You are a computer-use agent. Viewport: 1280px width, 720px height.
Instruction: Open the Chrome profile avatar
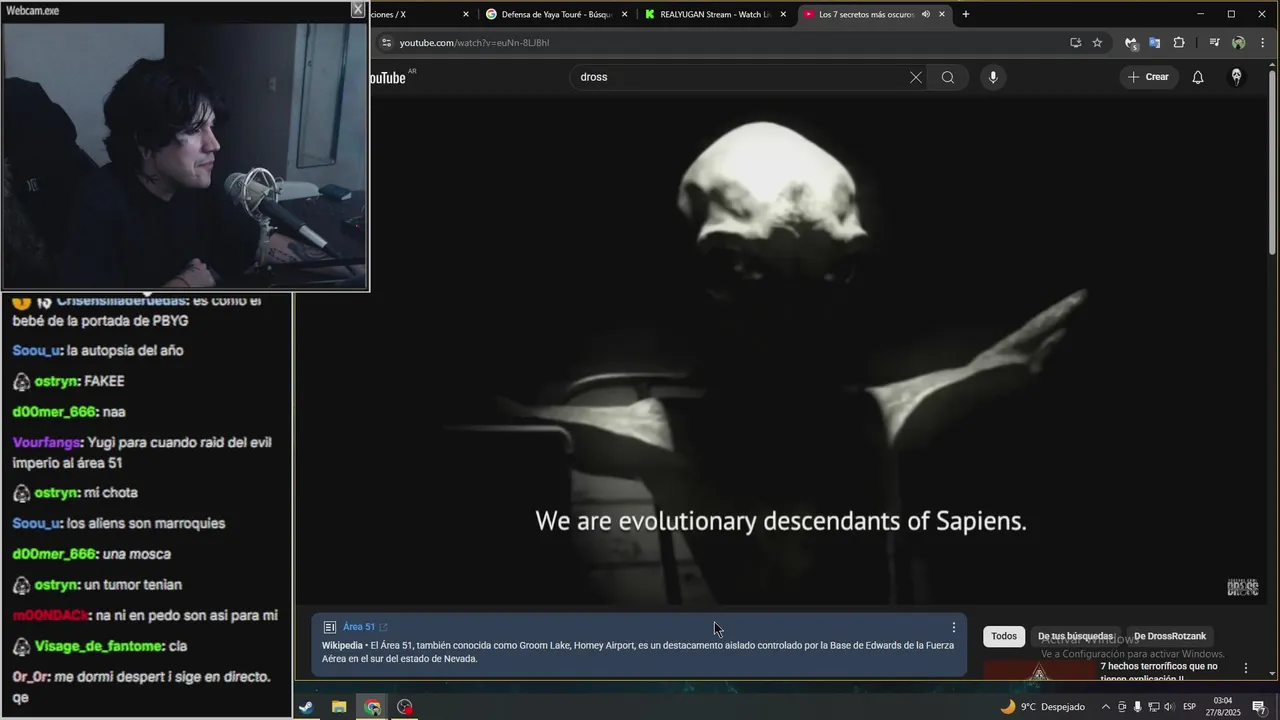[x=1238, y=43]
